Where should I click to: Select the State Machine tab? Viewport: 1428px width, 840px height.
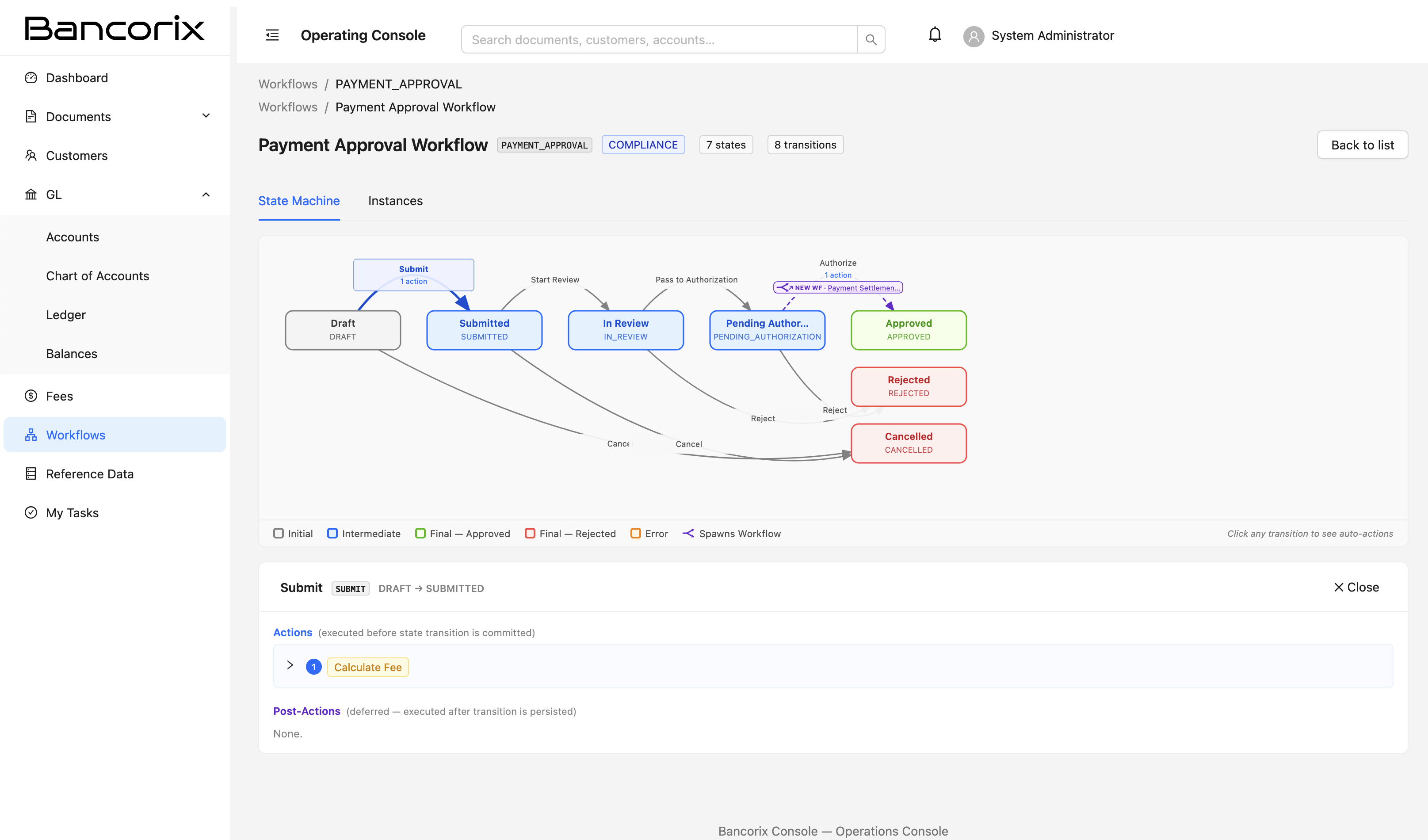click(x=298, y=201)
